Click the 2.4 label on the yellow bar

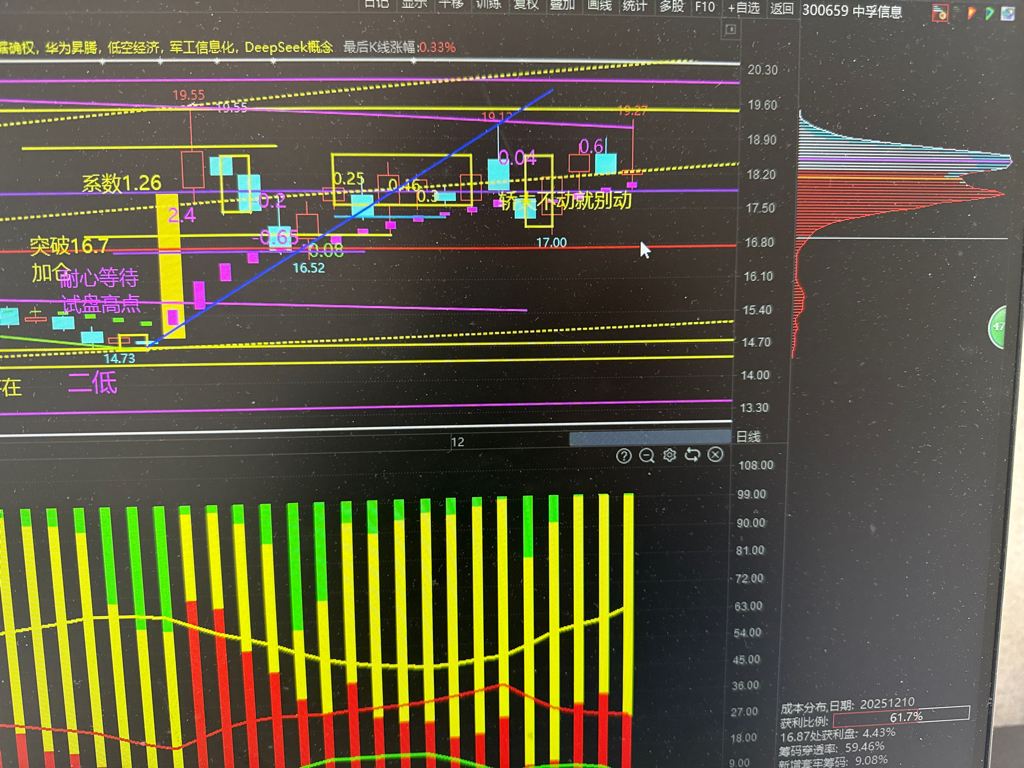click(x=181, y=215)
